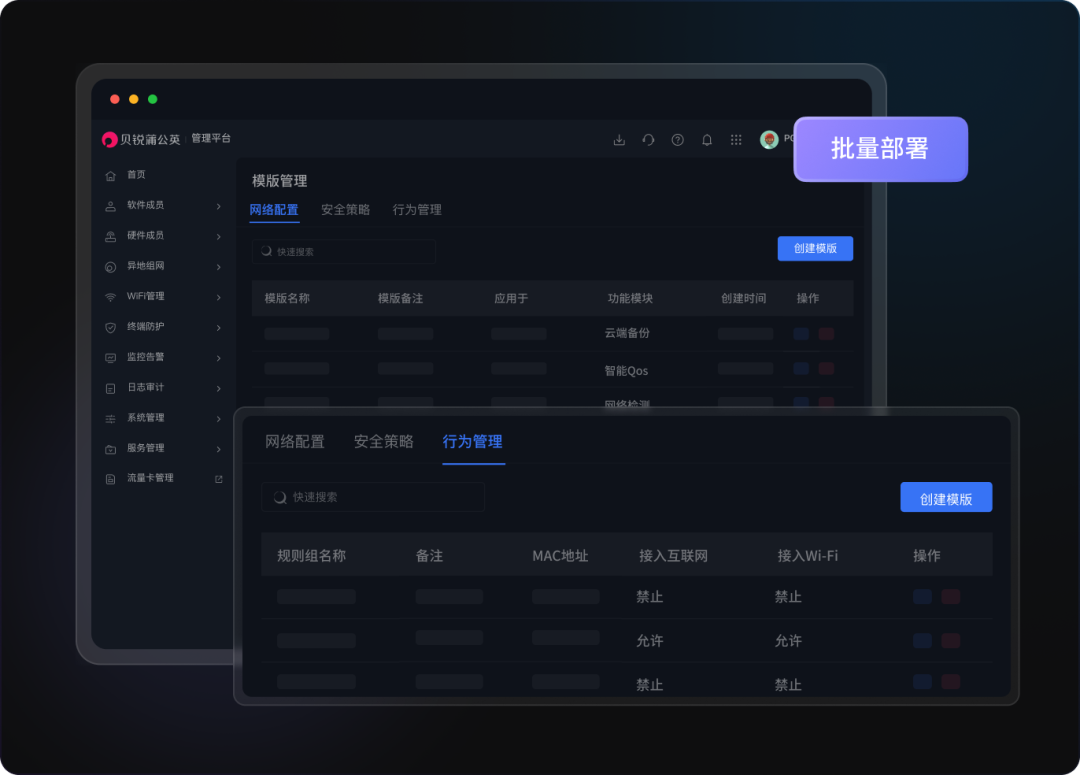Screen dimensions: 1080x775
Task: Select 行为管理 tab in the lower panel
Action: coord(472,442)
